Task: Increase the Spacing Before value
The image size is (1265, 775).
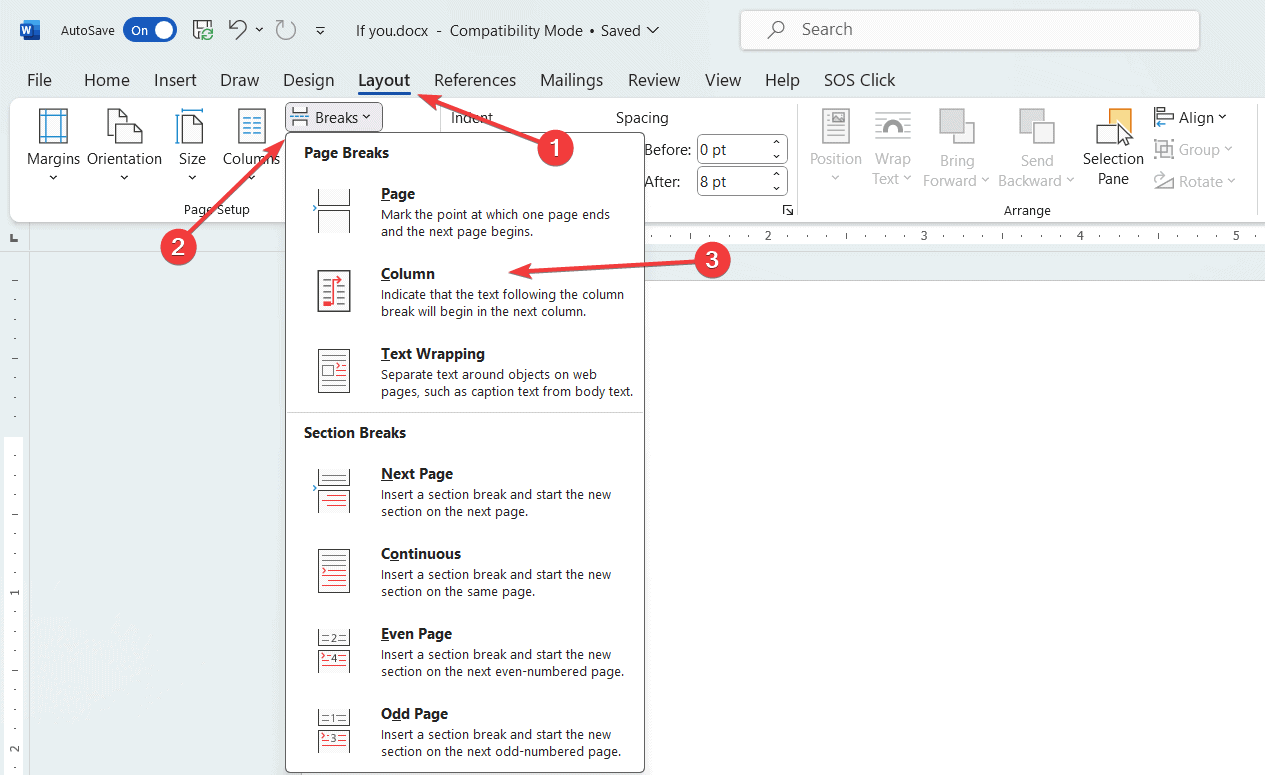Action: 777,144
